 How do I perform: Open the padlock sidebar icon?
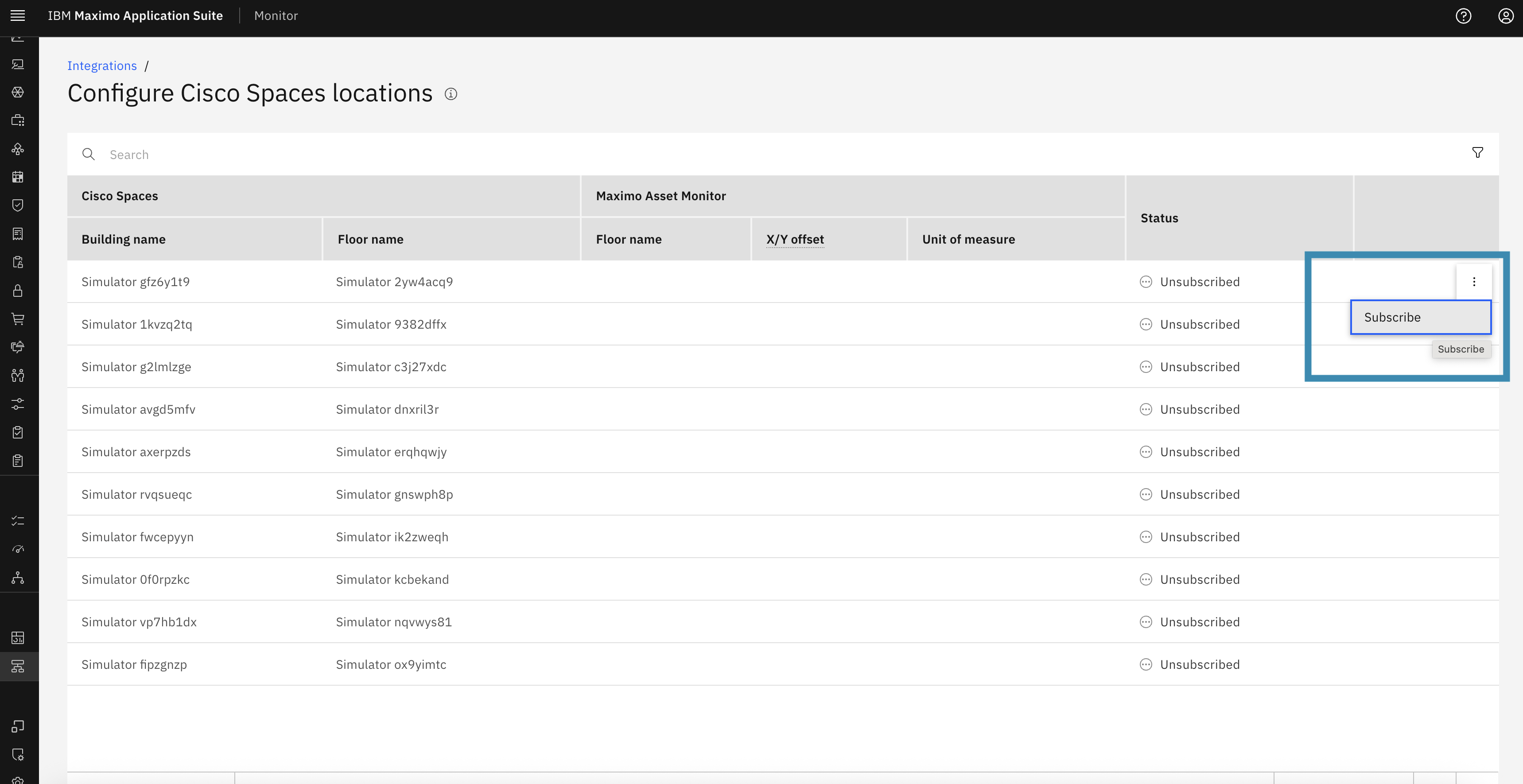coord(18,290)
